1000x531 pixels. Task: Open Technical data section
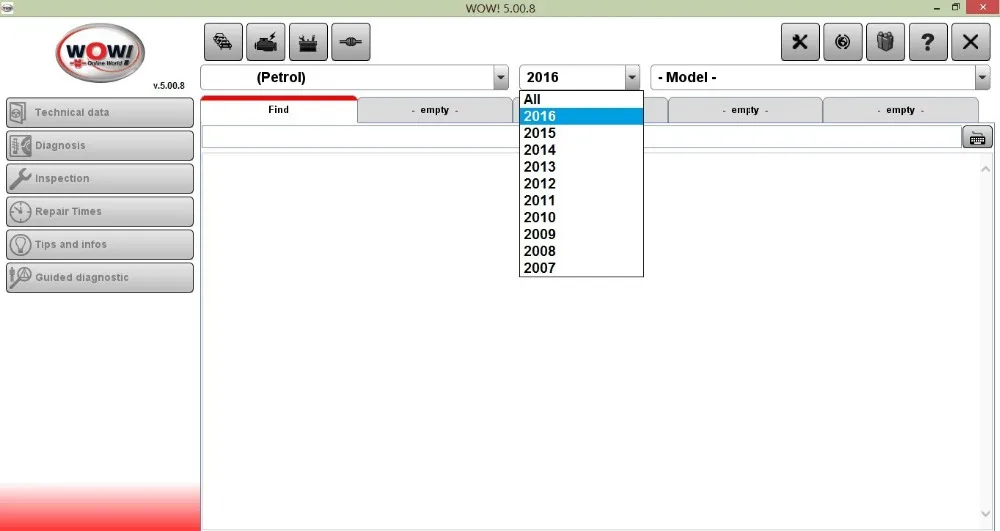[100, 112]
